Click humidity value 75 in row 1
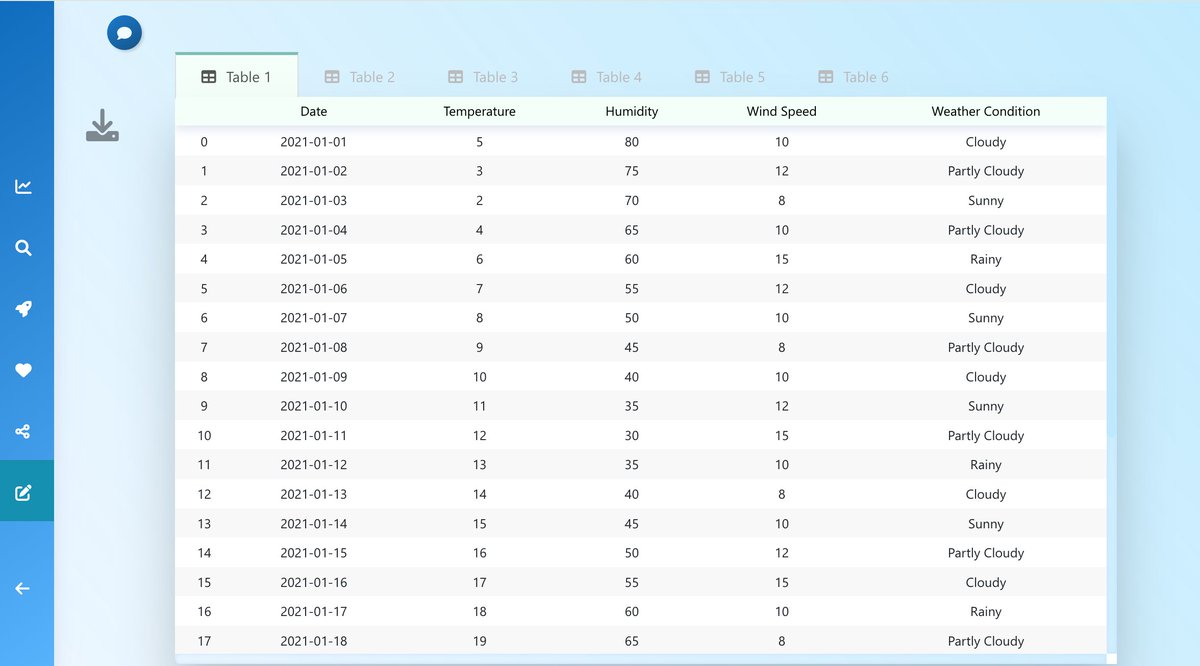Screen dimensions: 1200x666 tap(632, 171)
